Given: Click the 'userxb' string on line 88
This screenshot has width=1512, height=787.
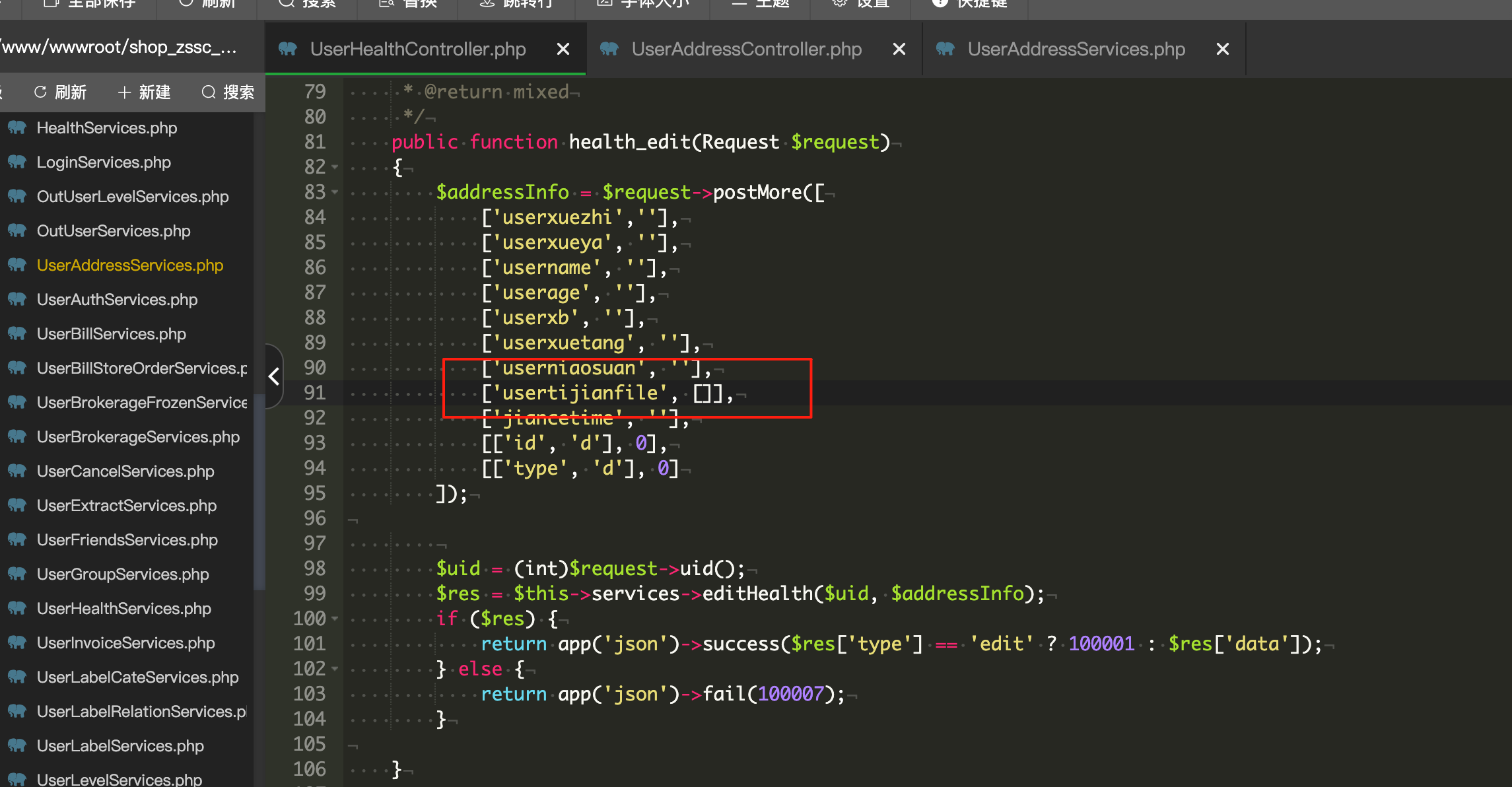Looking at the screenshot, I should 535,318.
